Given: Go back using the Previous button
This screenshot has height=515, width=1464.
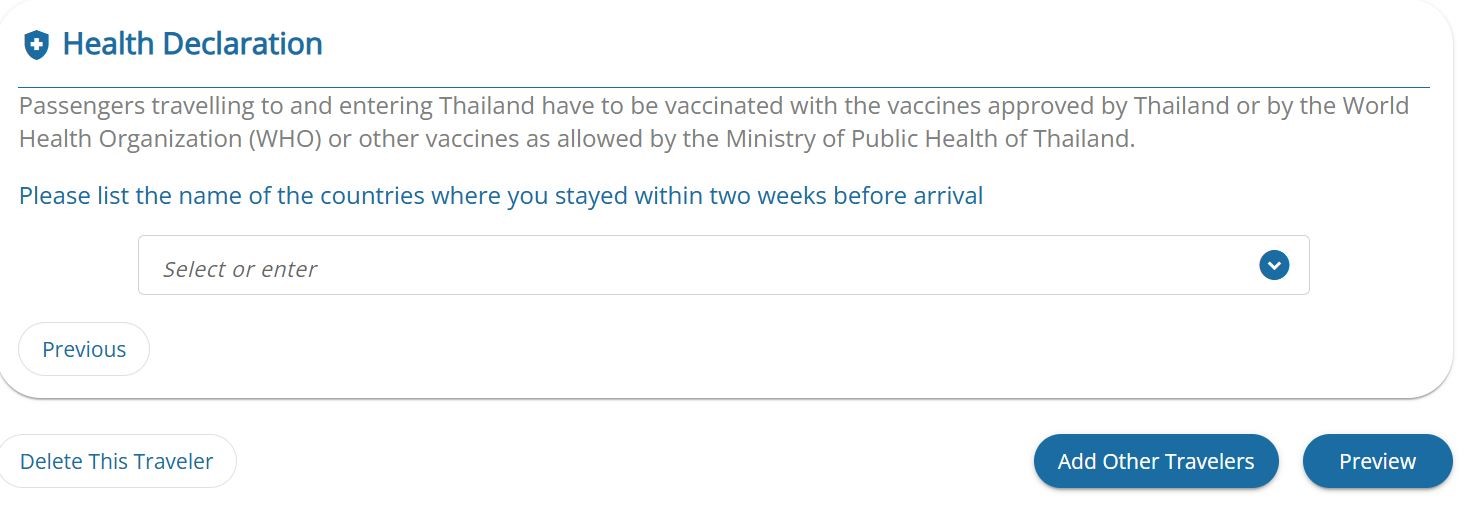Looking at the screenshot, I should click(x=84, y=349).
